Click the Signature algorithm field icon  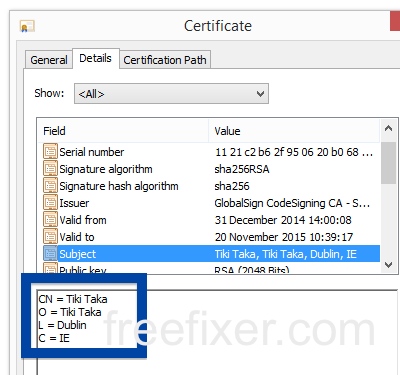50,169
